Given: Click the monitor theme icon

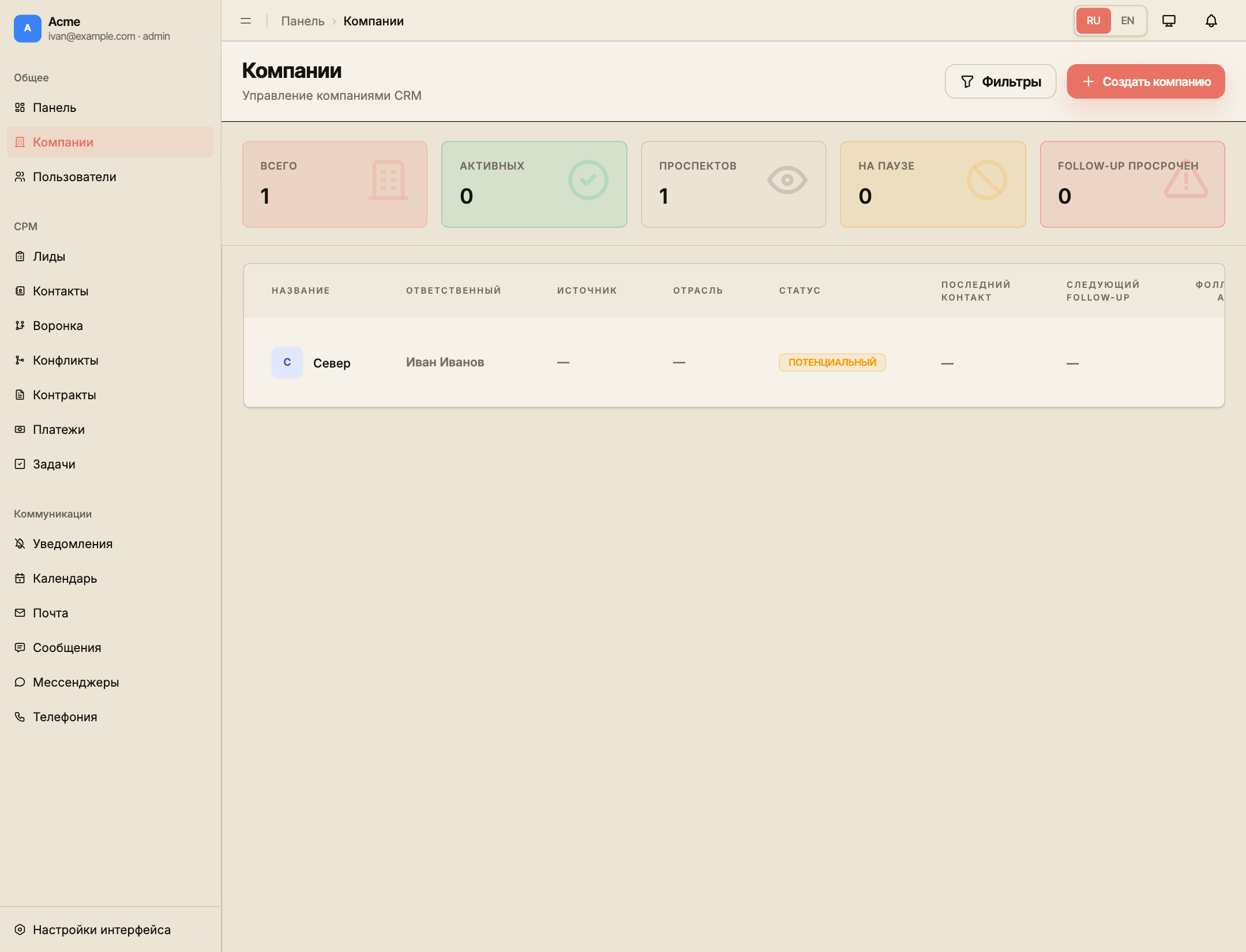Looking at the screenshot, I should click(1169, 21).
